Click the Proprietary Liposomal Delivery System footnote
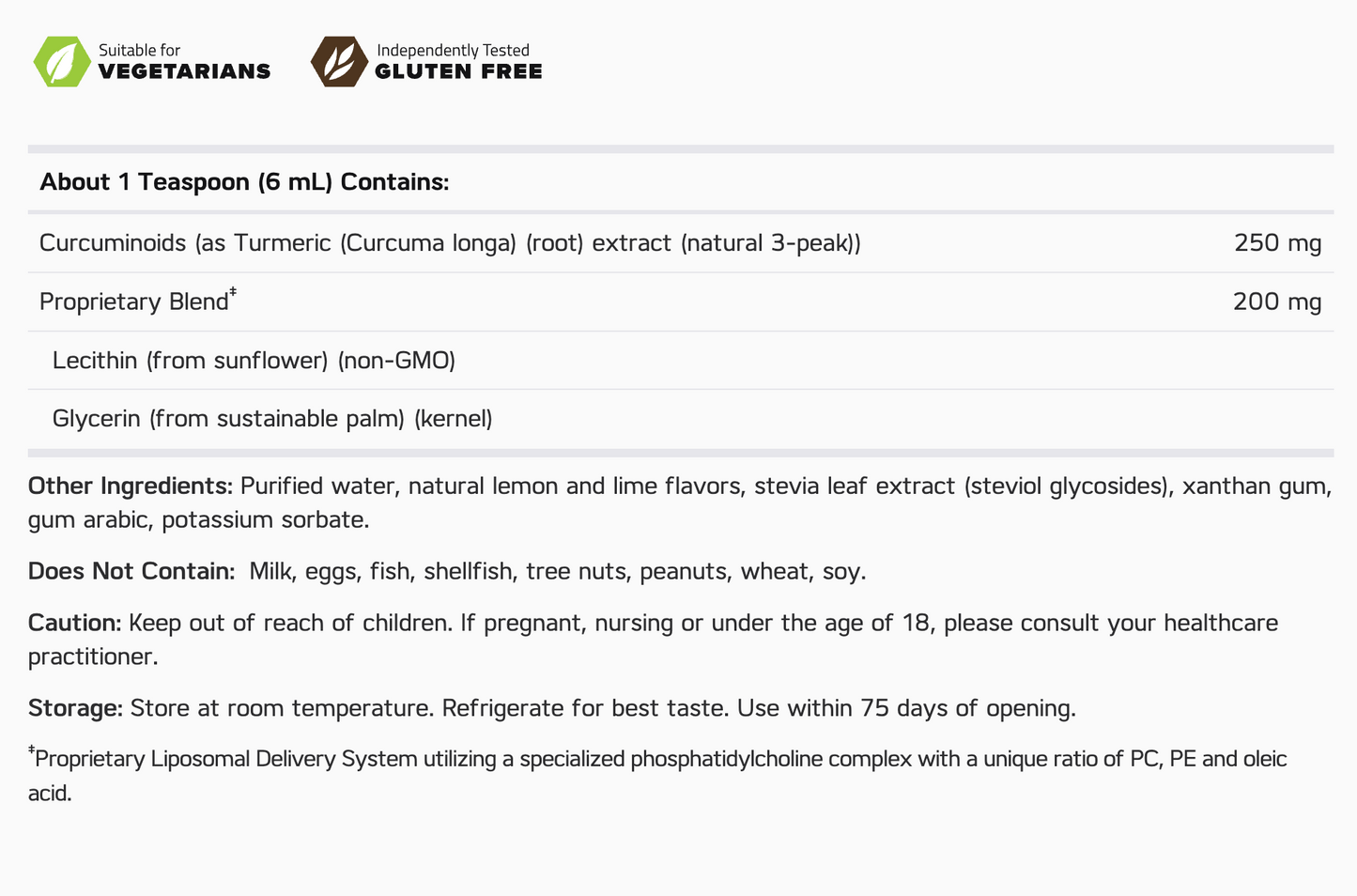Screen dimensions: 1357x896 click(657, 760)
